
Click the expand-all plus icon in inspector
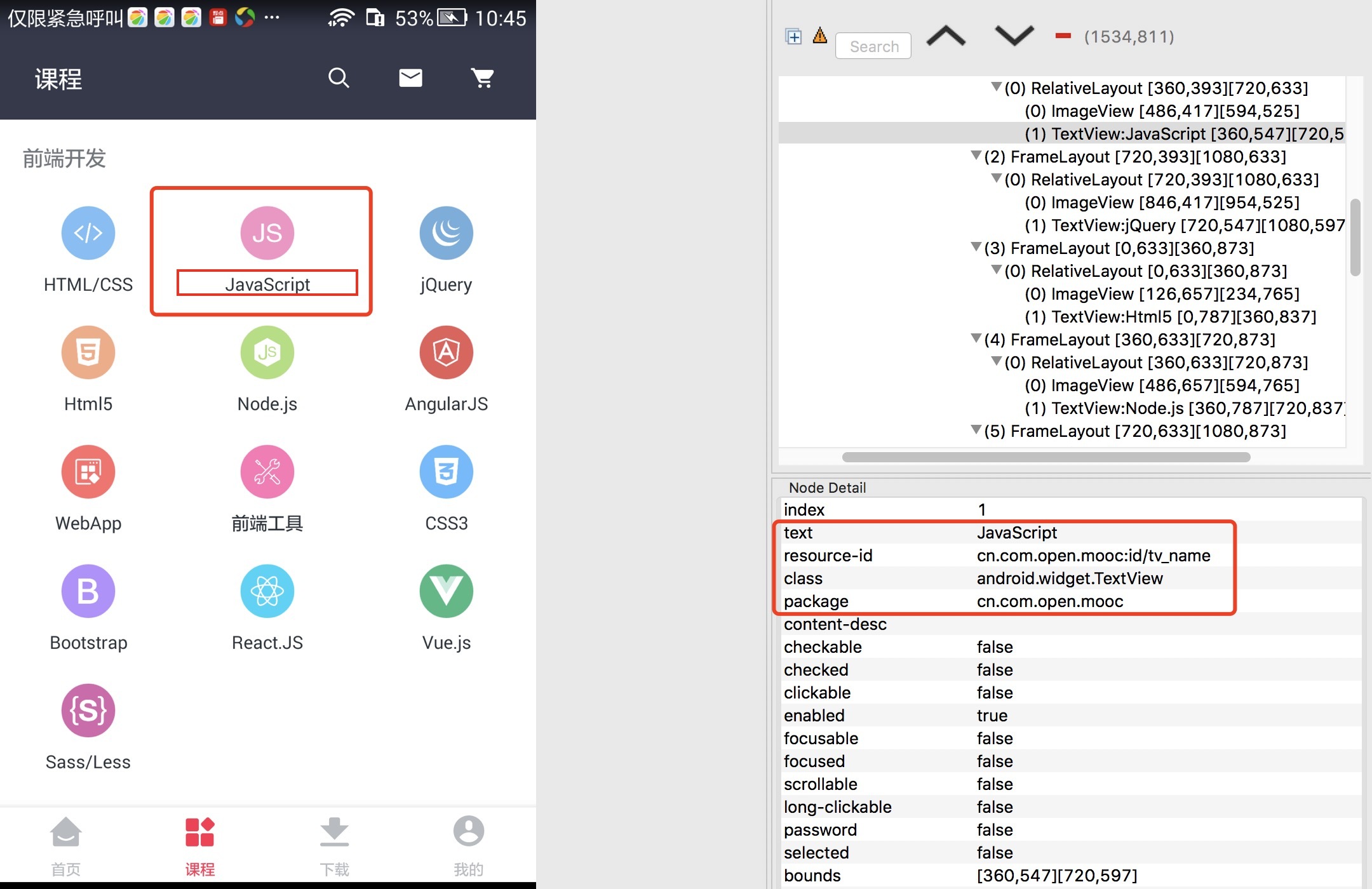[x=793, y=36]
